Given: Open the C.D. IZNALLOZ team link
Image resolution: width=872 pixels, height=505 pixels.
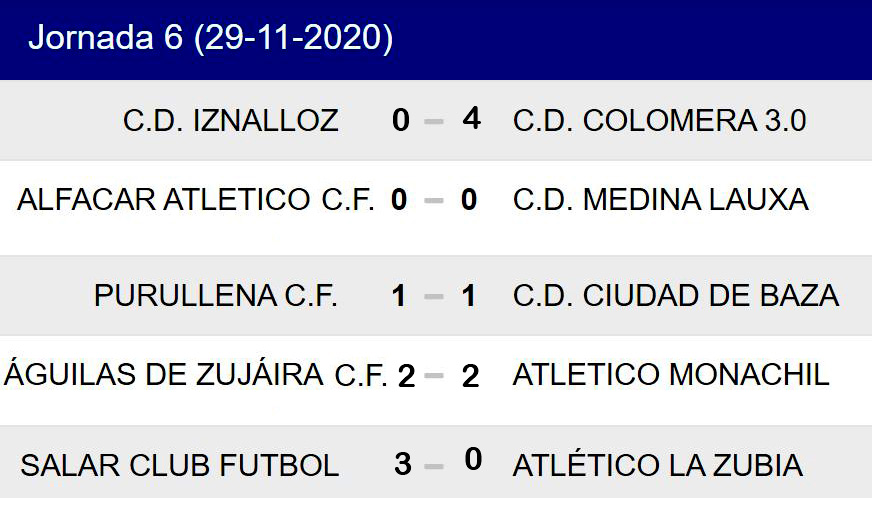Looking at the screenshot, I should 231,121.
